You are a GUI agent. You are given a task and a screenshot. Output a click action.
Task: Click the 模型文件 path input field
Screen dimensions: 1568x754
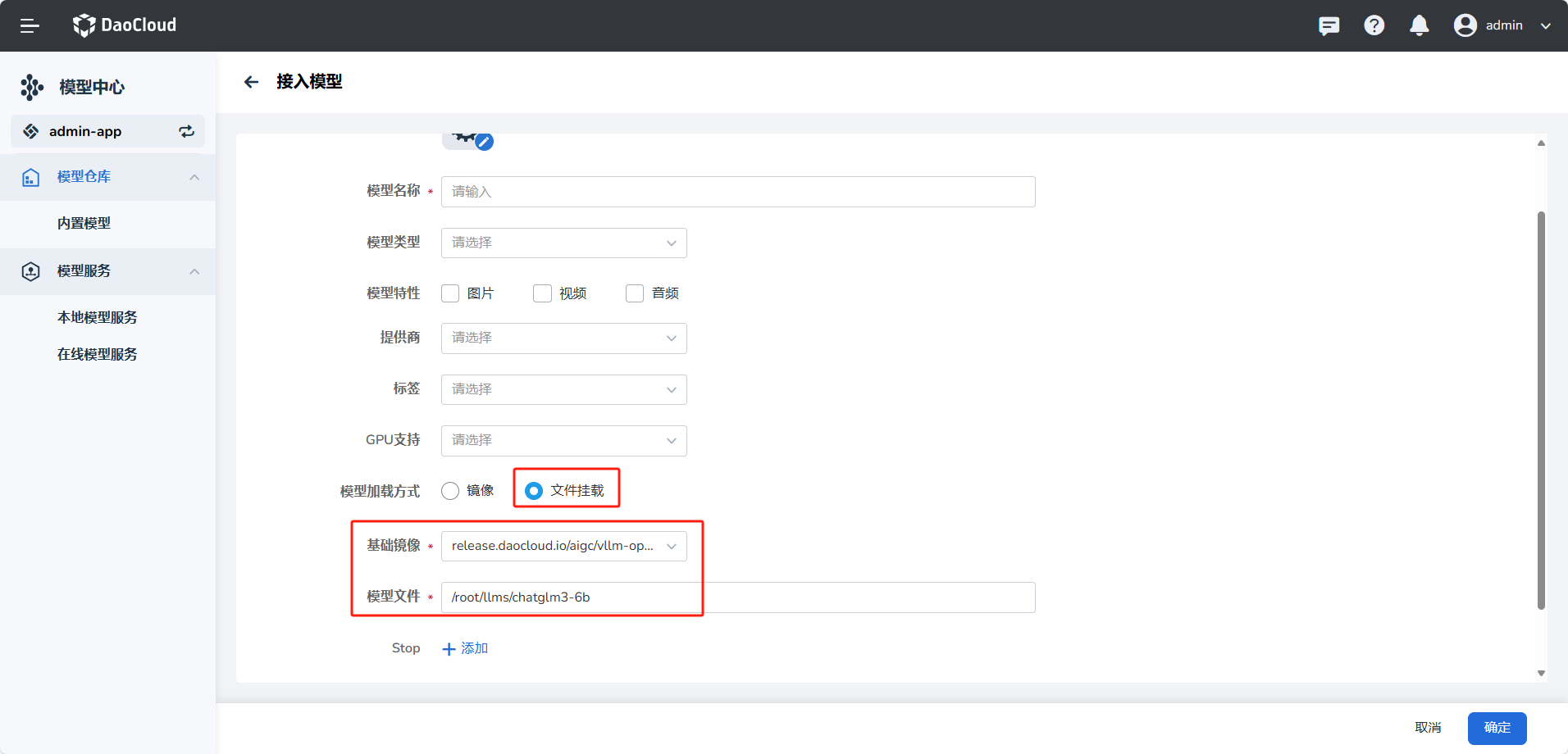coord(738,597)
